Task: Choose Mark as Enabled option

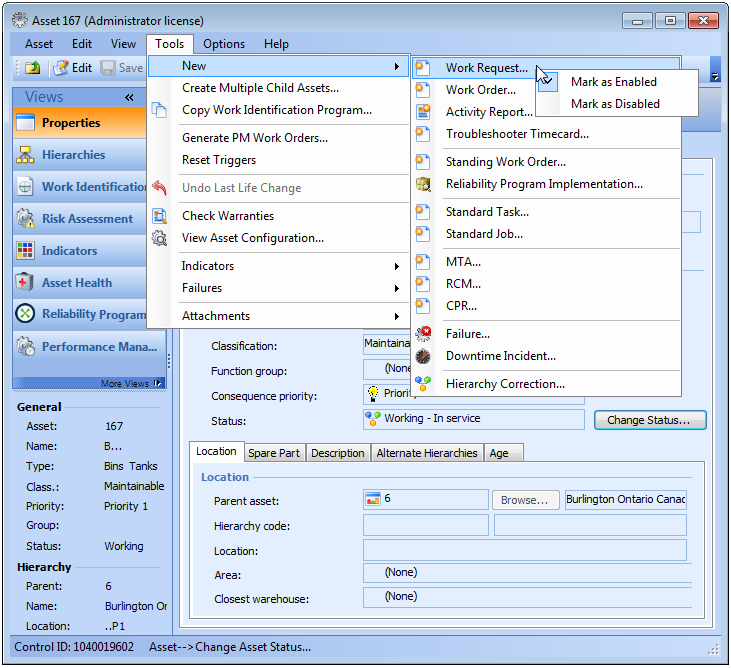Action: coord(613,82)
